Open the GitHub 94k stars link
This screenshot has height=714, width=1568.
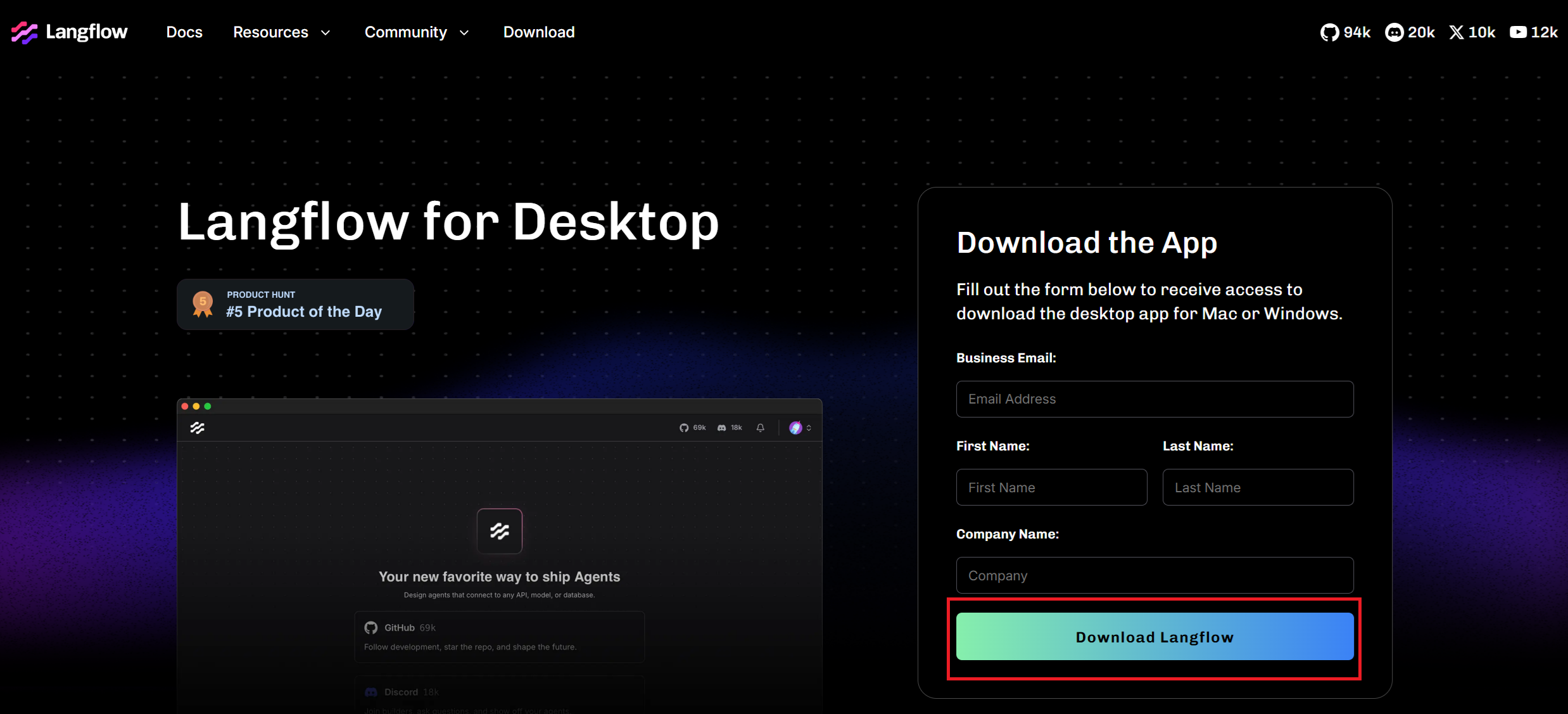(x=1345, y=32)
